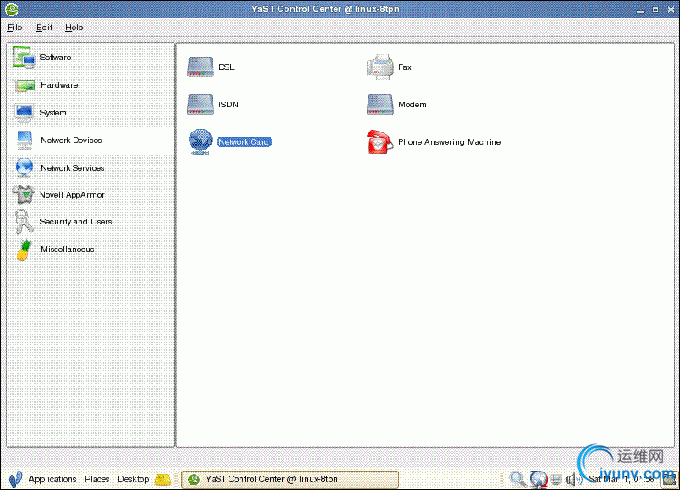Open the Applications panel menu
Screen dimensions: 680x490
pos(52,479)
